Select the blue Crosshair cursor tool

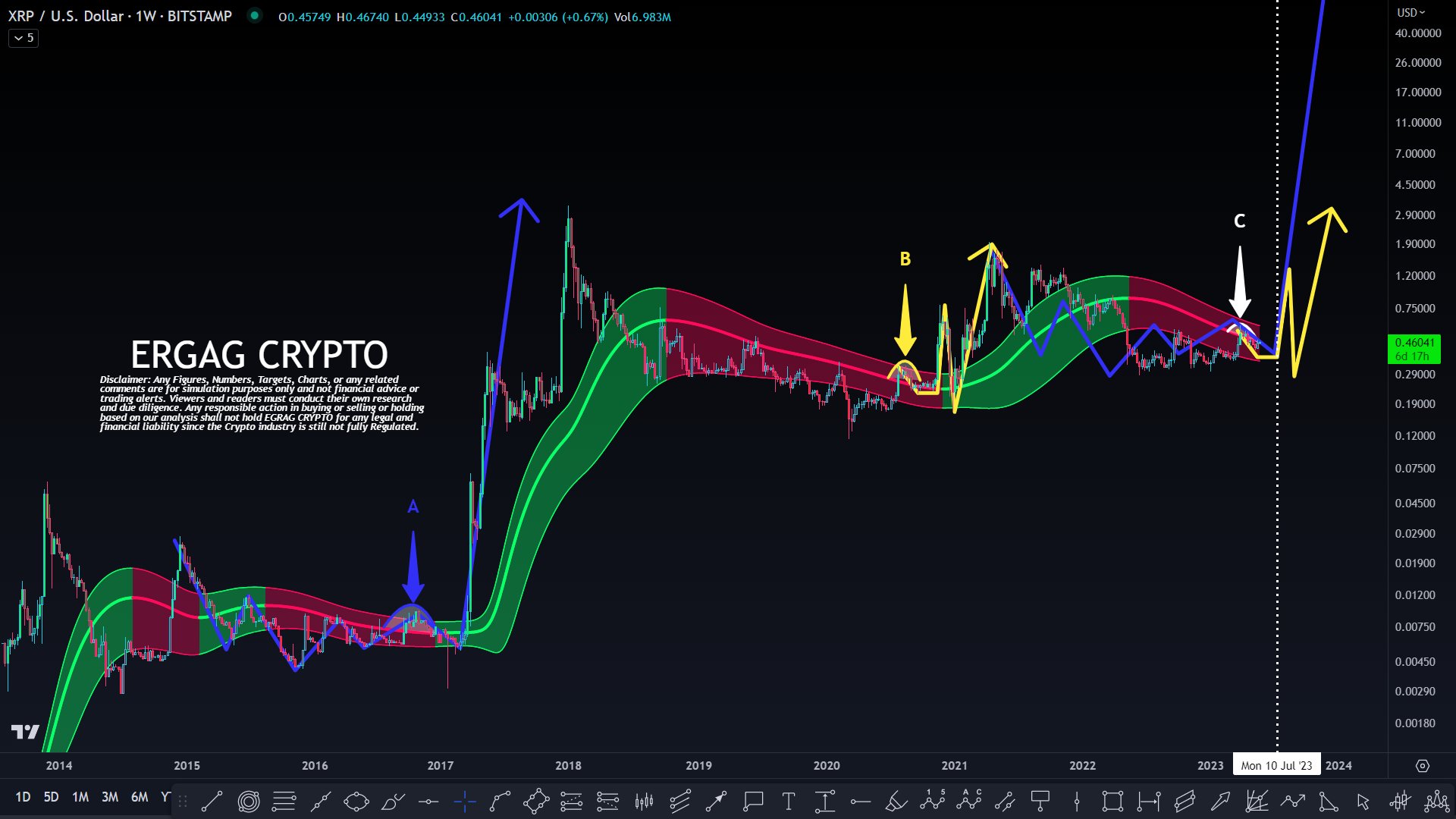click(465, 801)
